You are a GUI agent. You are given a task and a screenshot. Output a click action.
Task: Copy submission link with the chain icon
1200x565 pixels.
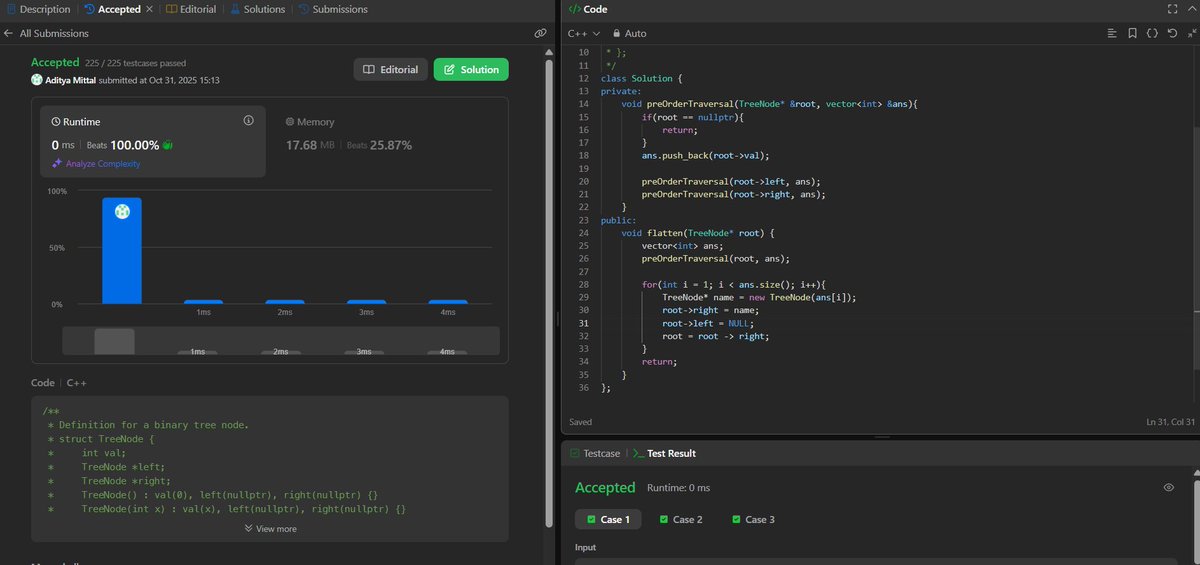(540, 33)
